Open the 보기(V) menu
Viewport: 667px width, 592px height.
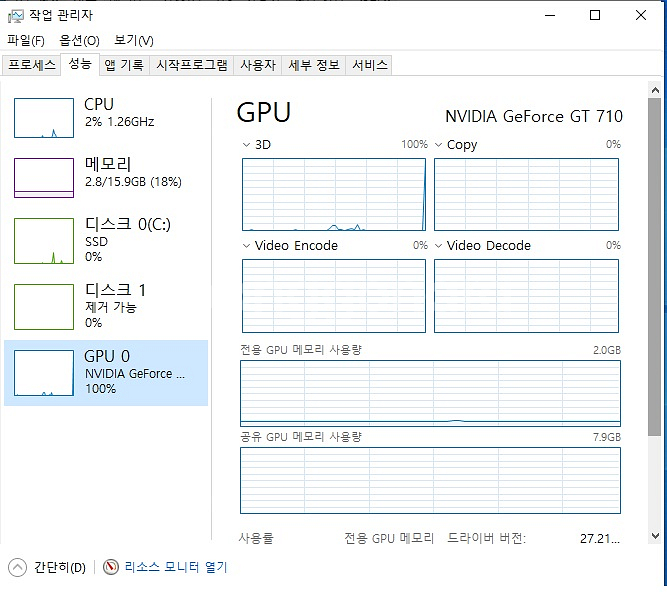134,40
